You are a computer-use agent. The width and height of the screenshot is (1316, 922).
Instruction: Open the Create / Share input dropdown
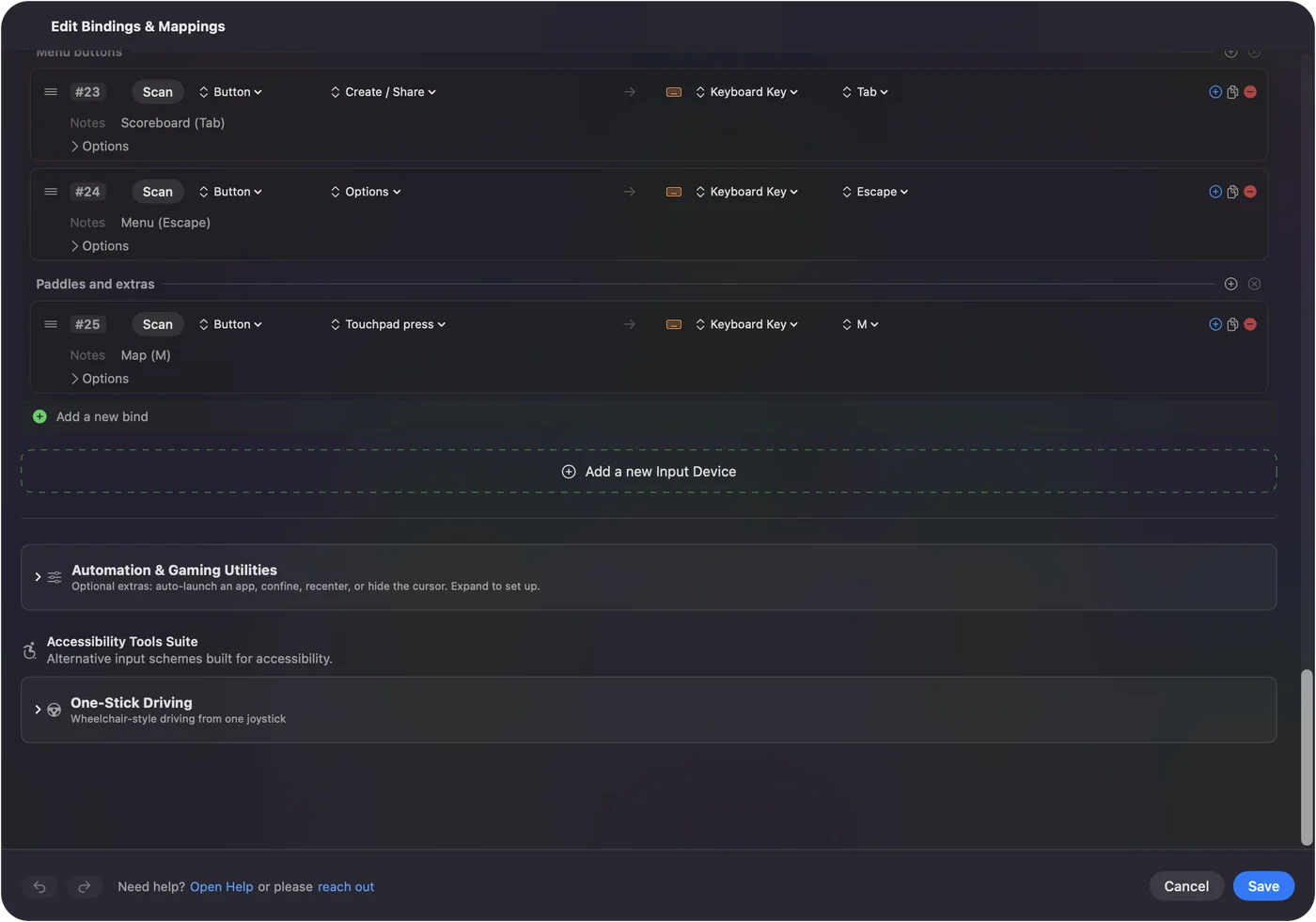tap(384, 92)
